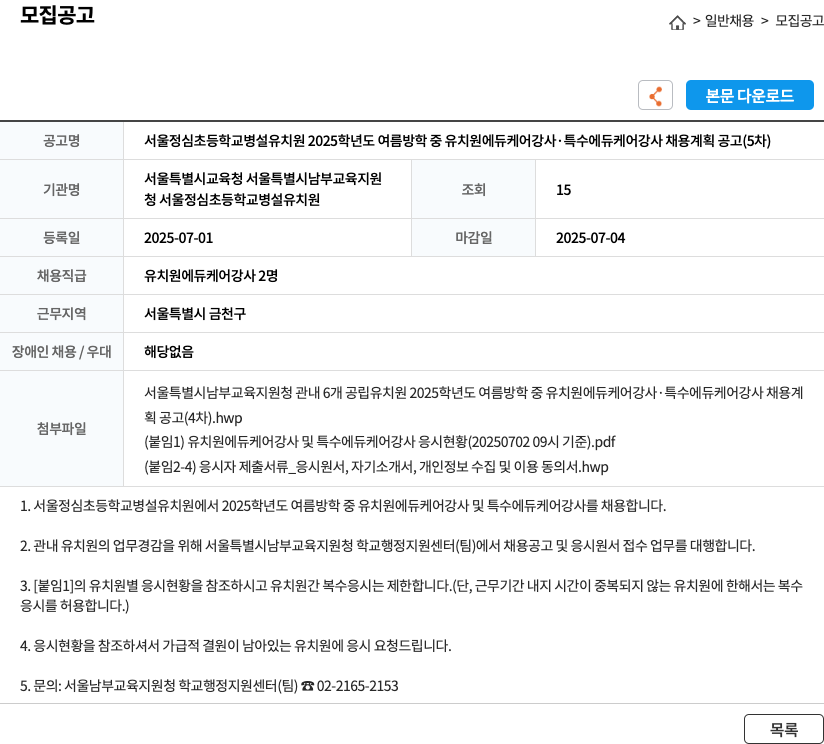Return to the list with 목록 button
This screenshot has height=744, width=824.
[784, 729]
